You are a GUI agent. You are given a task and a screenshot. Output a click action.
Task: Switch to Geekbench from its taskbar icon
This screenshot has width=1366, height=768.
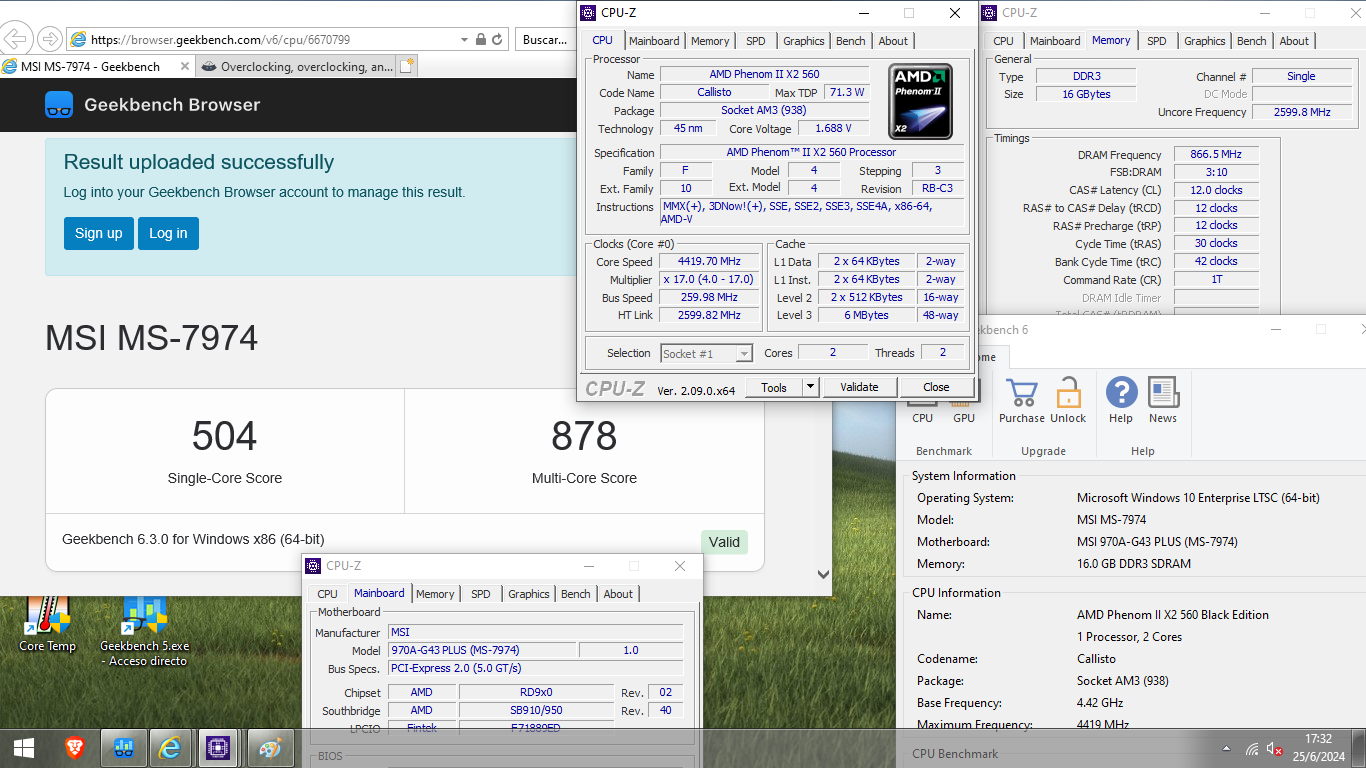tap(124, 748)
